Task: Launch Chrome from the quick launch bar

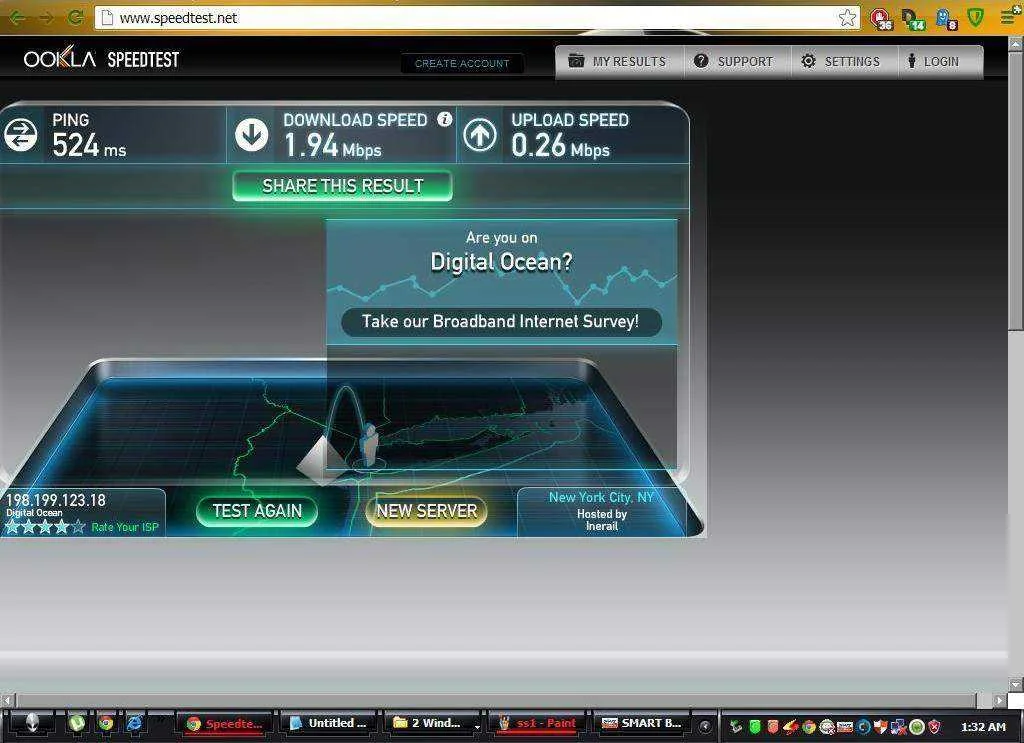Action: (106, 723)
